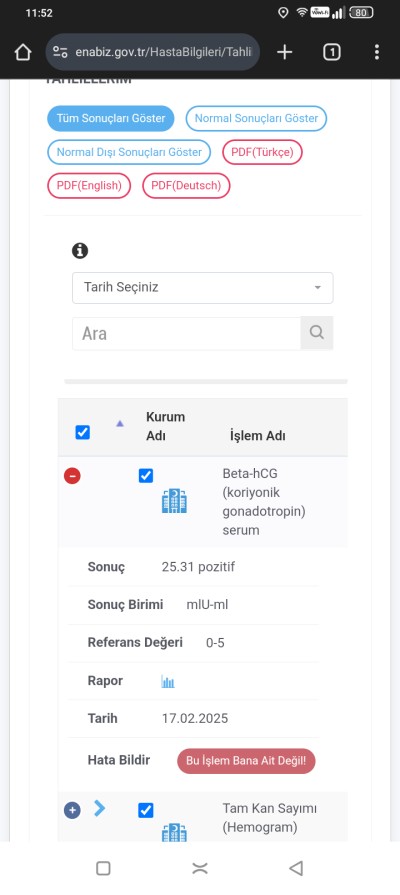Select Normal Dışı Sonuçları Göster filter
Viewport: 400px width, 895px height.
tap(129, 152)
